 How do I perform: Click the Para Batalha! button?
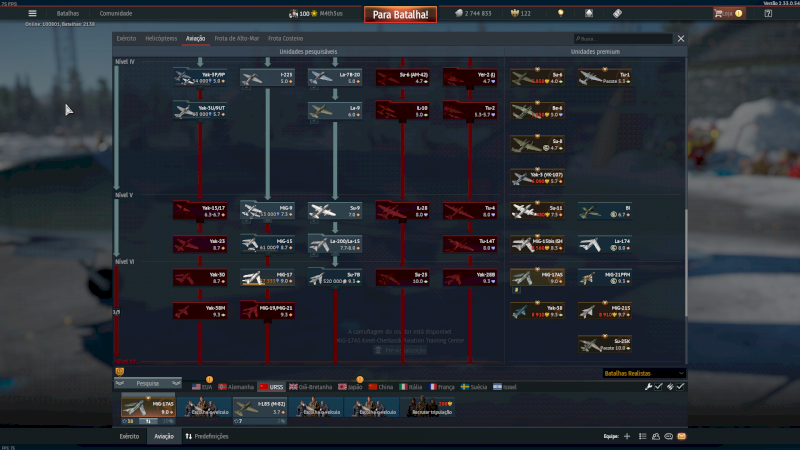[x=400, y=14]
